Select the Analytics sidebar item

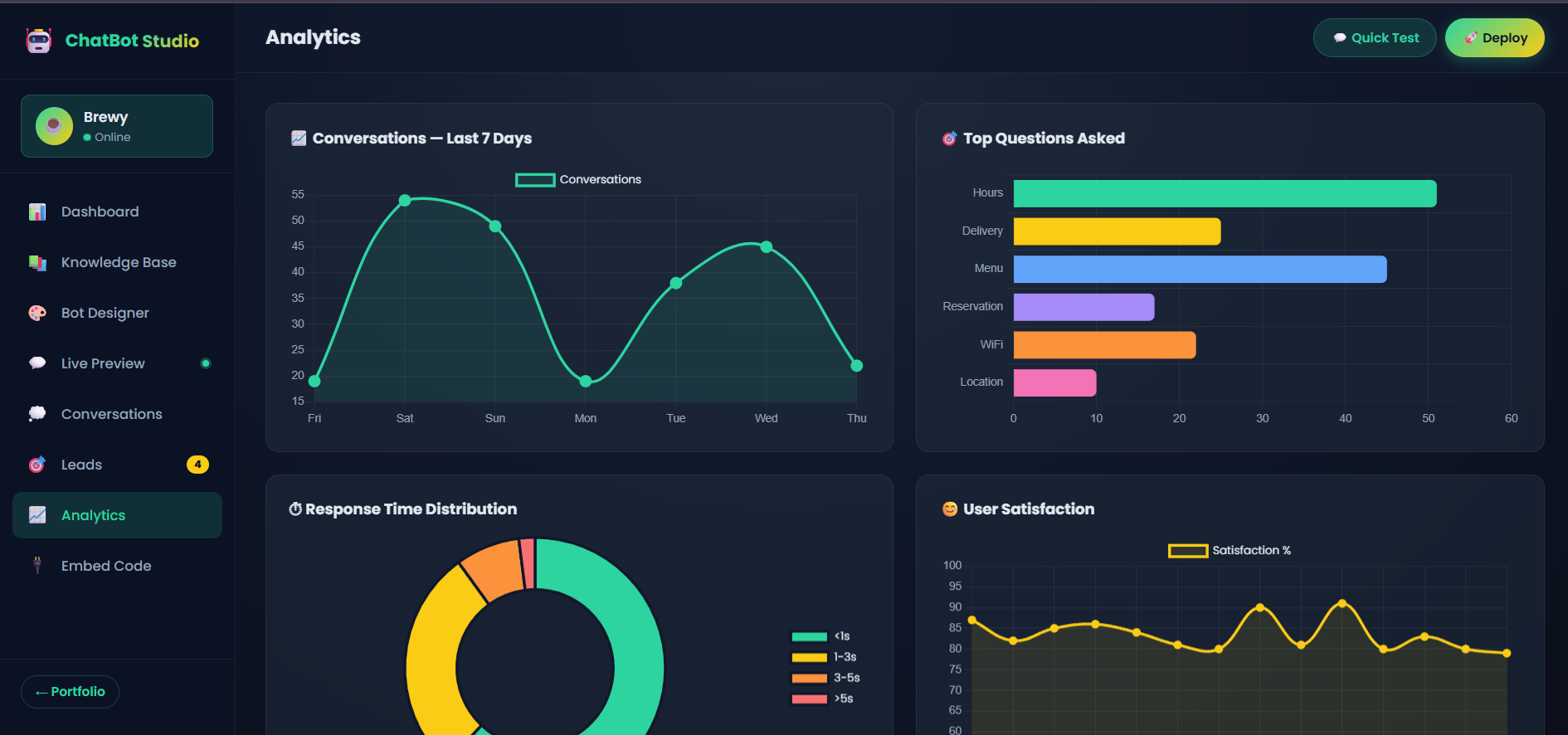(x=117, y=515)
